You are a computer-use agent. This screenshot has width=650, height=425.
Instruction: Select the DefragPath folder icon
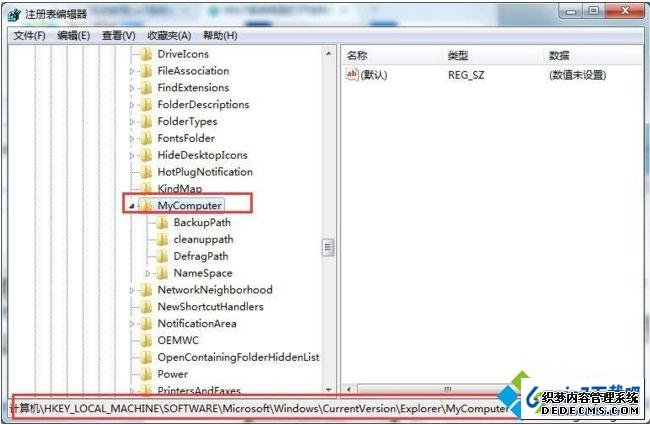tap(162, 257)
